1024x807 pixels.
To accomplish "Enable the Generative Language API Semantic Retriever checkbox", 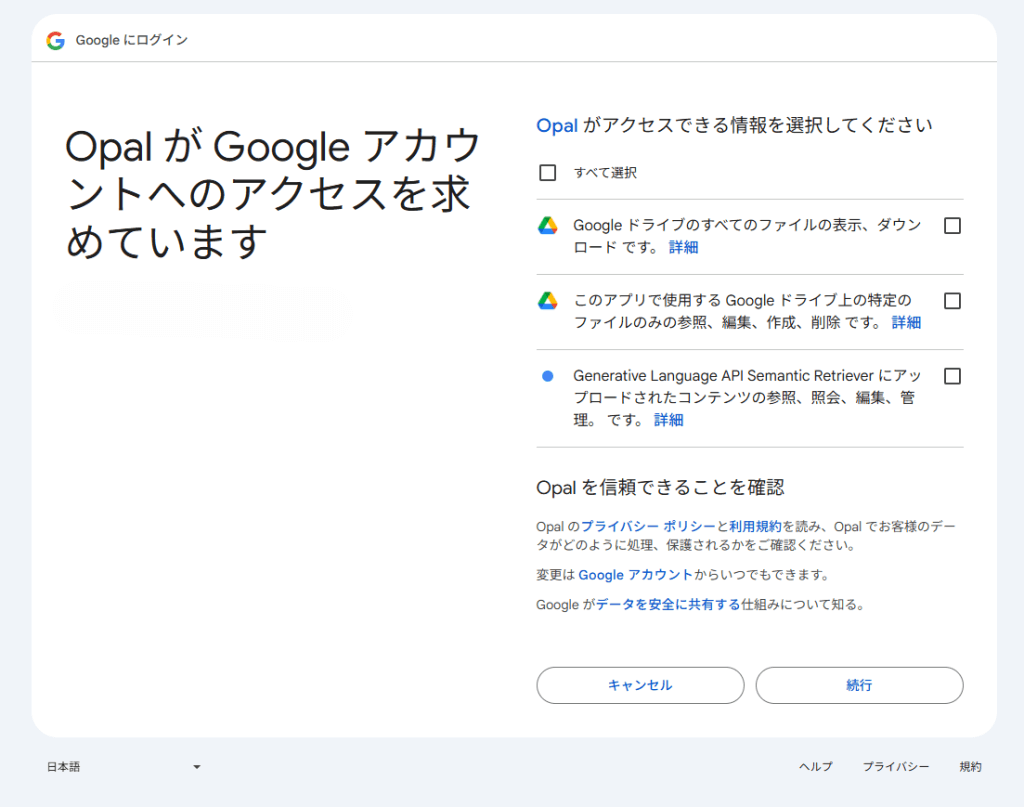I will (952, 375).
